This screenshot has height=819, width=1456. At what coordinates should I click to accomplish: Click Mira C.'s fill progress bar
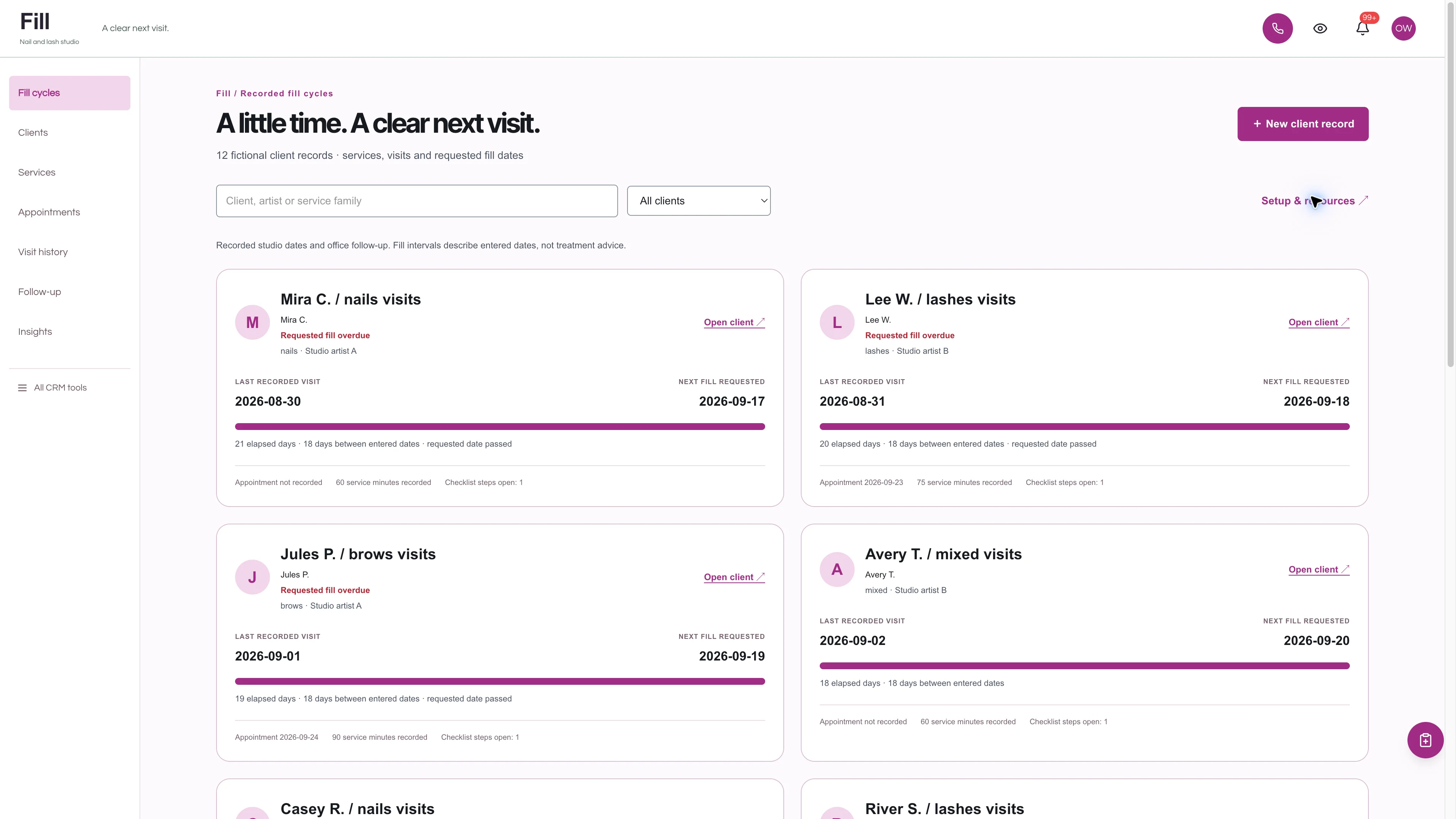(x=500, y=427)
